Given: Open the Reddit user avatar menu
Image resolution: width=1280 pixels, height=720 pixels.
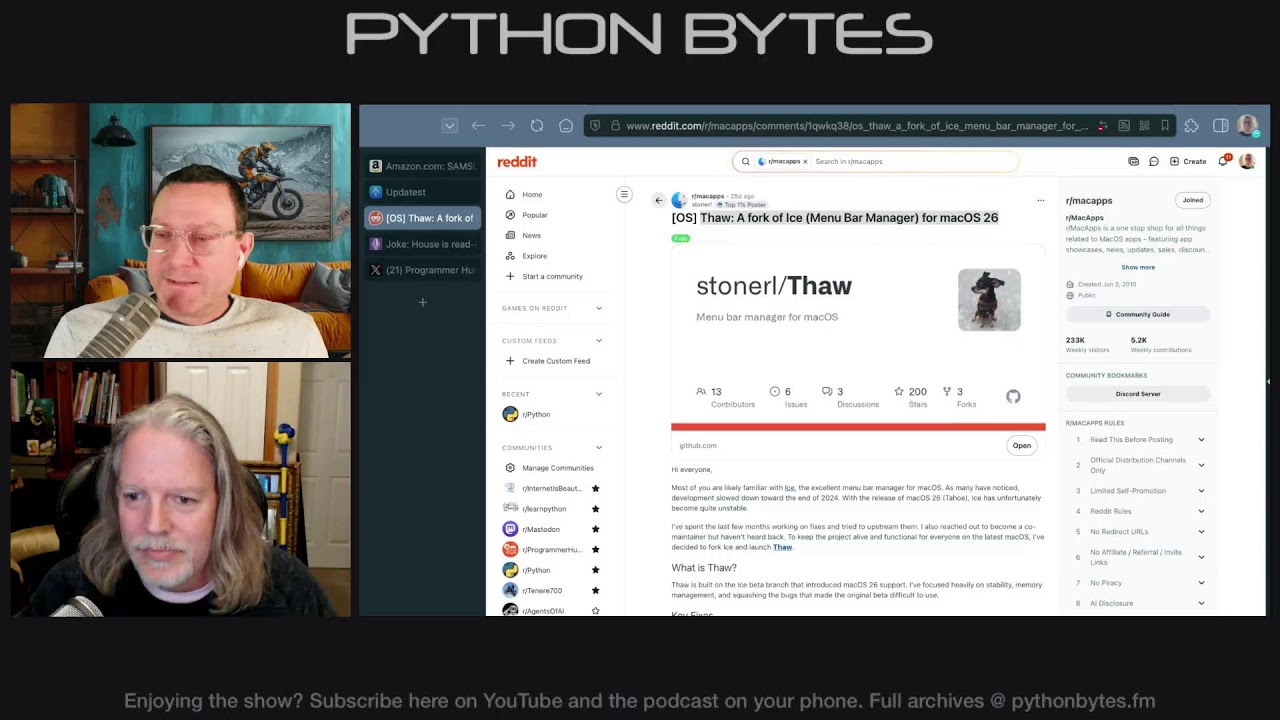Looking at the screenshot, I should [x=1246, y=161].
